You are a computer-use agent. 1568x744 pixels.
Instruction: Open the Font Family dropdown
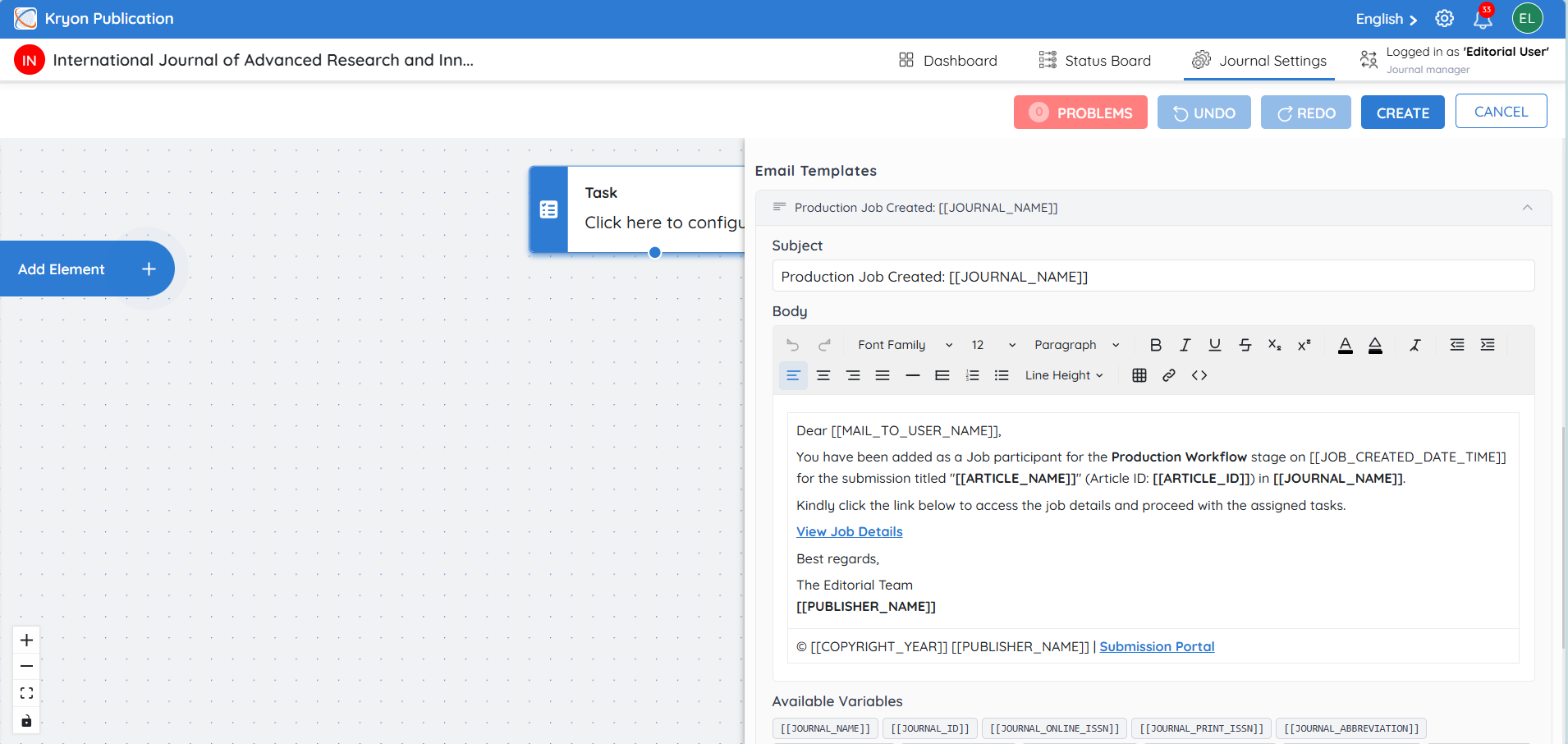[905, 345]
